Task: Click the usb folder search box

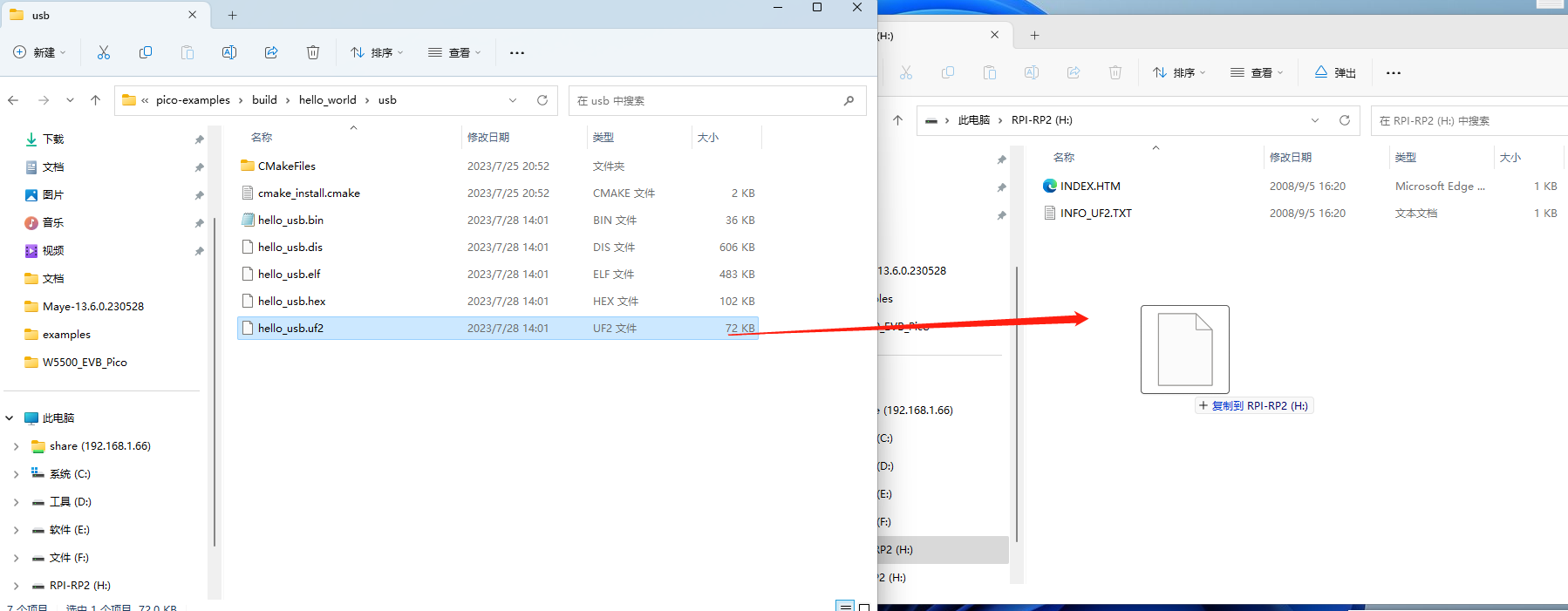Action: [x=706, y=101]
